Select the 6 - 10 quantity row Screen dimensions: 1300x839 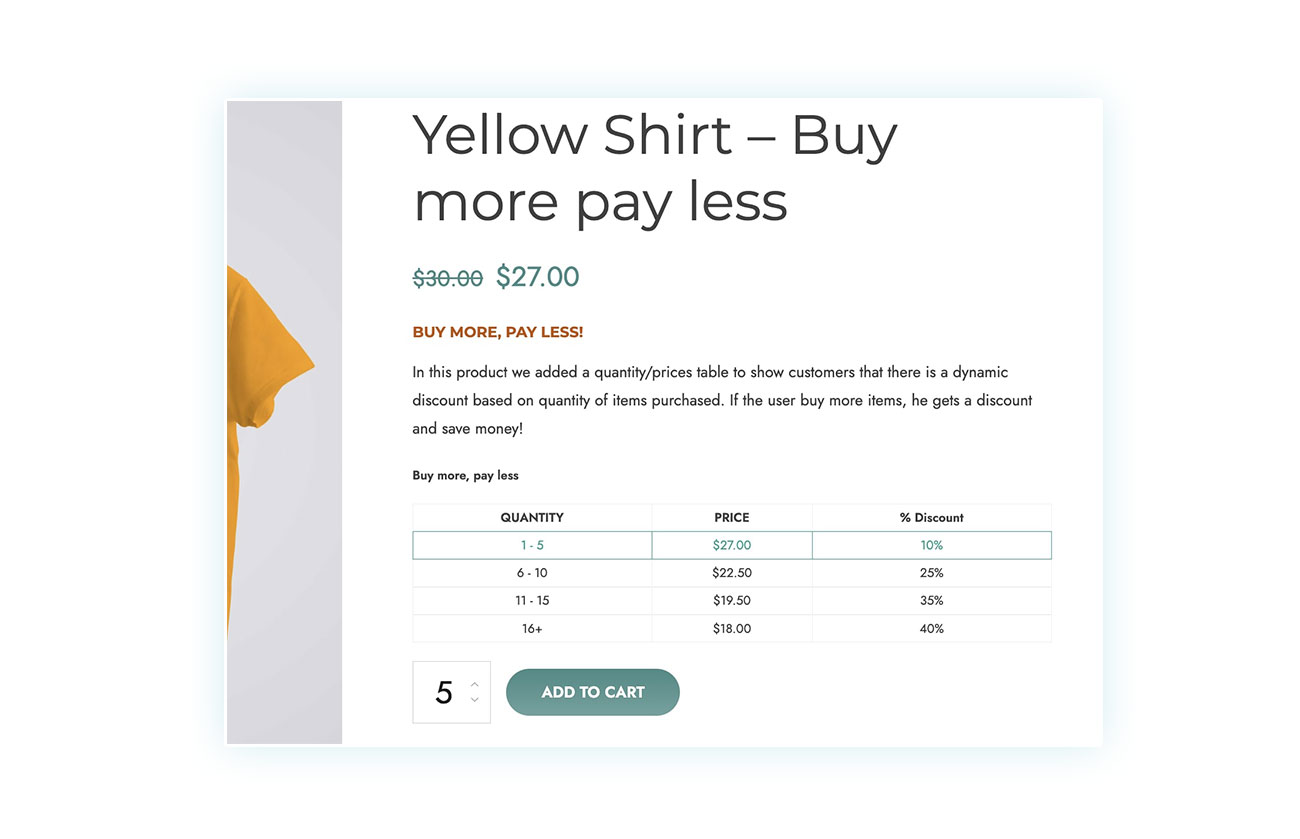(x=732, y=573)
